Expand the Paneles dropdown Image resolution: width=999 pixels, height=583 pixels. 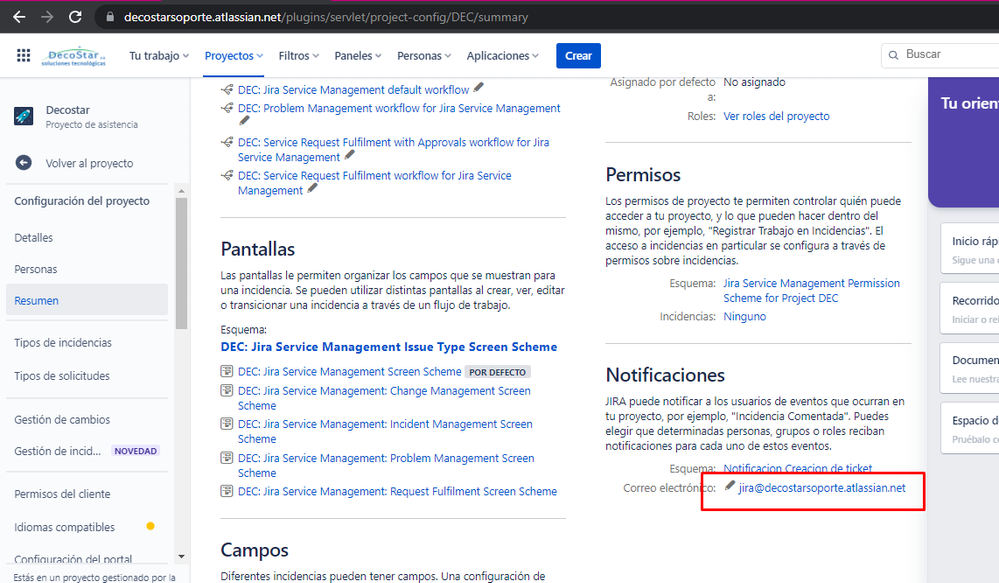358,55
